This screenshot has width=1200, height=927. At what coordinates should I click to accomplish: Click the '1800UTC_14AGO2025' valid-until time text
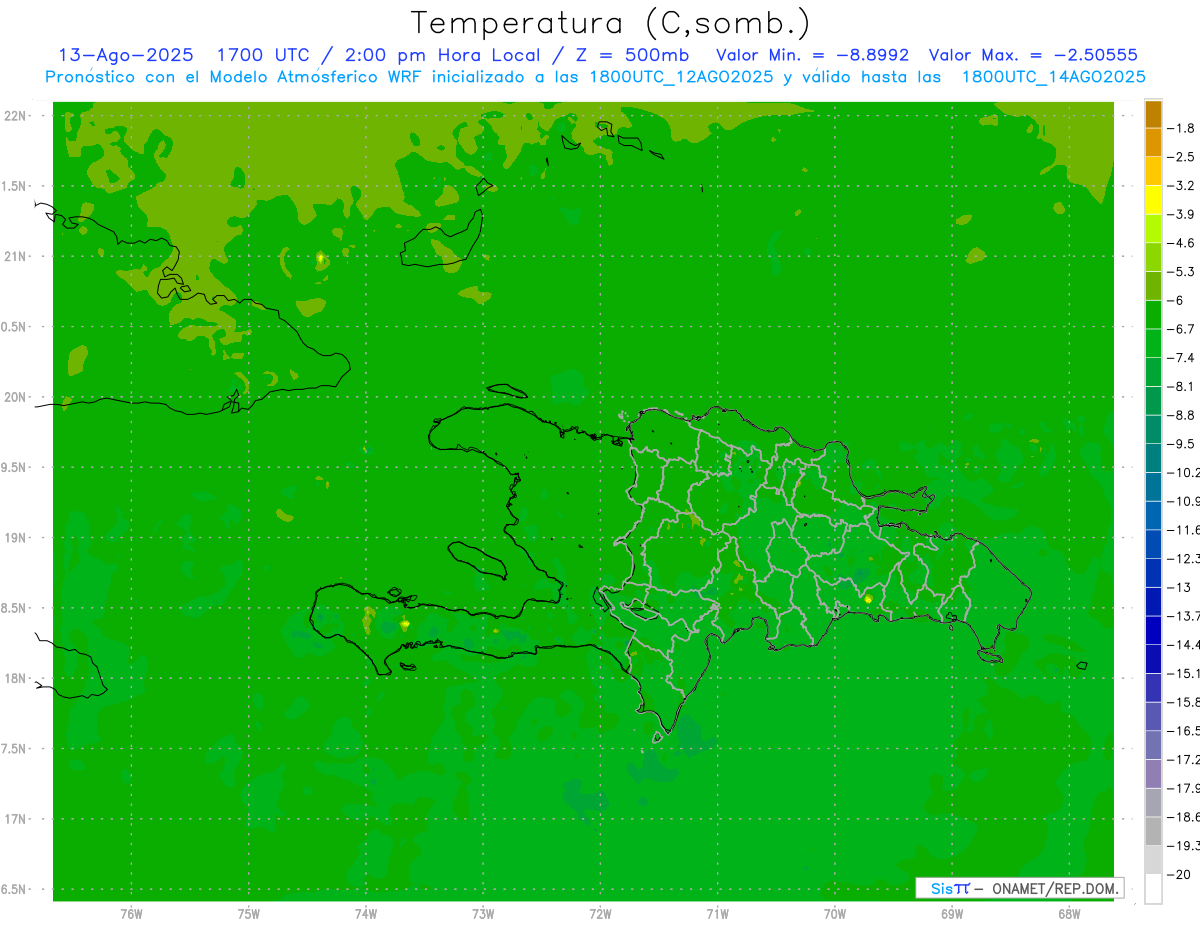[1053, 77]
